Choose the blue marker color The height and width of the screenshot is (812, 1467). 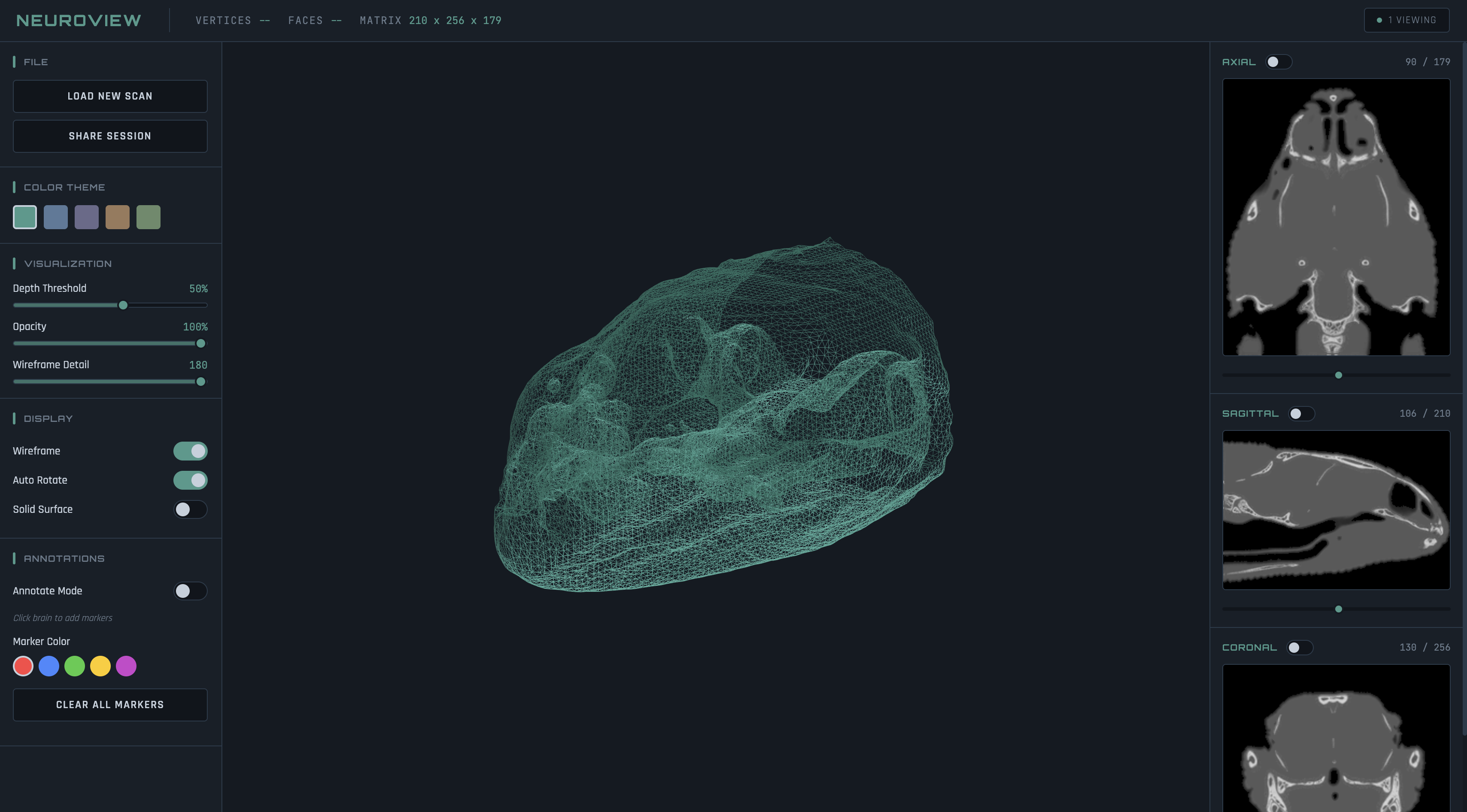click(49, 666)
